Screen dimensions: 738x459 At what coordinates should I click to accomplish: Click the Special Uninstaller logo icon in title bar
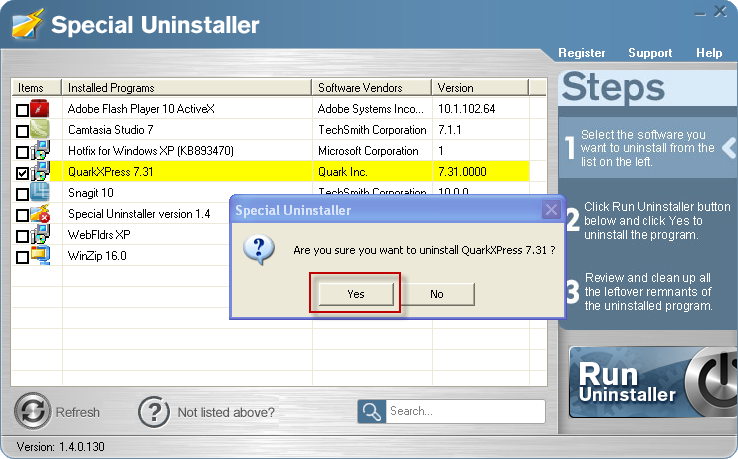tap(27, 24)
